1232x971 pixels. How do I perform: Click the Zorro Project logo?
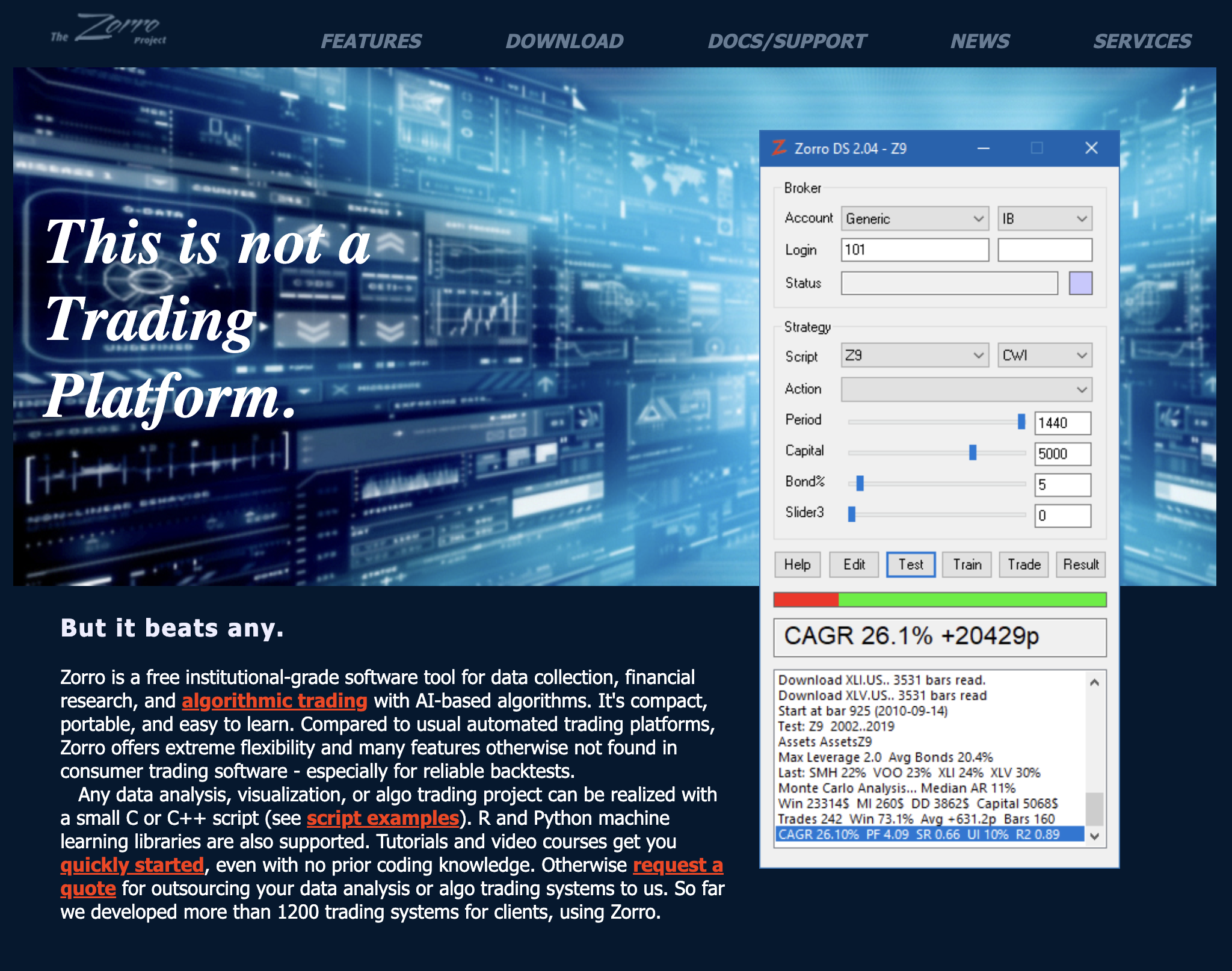tap(108, 29)
